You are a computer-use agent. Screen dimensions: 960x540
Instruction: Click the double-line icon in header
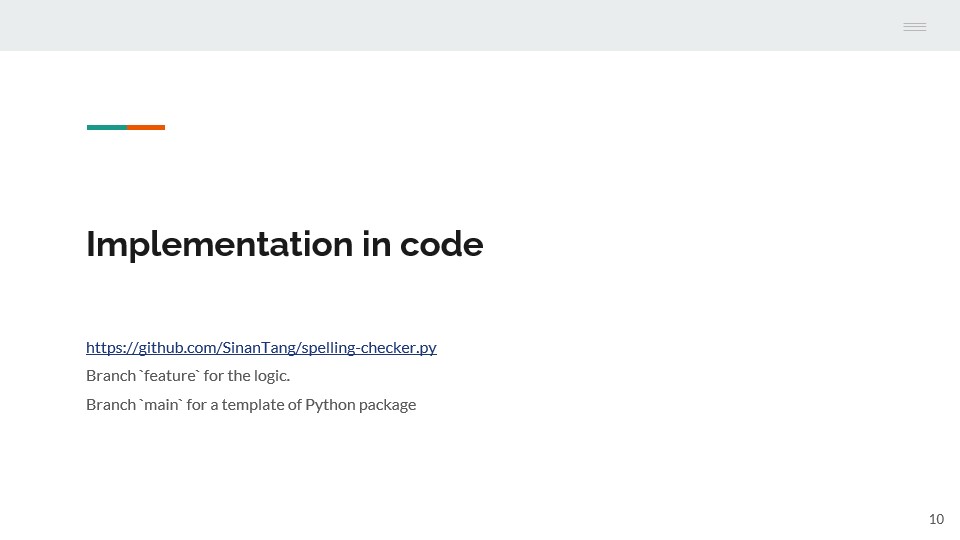click(915, 26)
